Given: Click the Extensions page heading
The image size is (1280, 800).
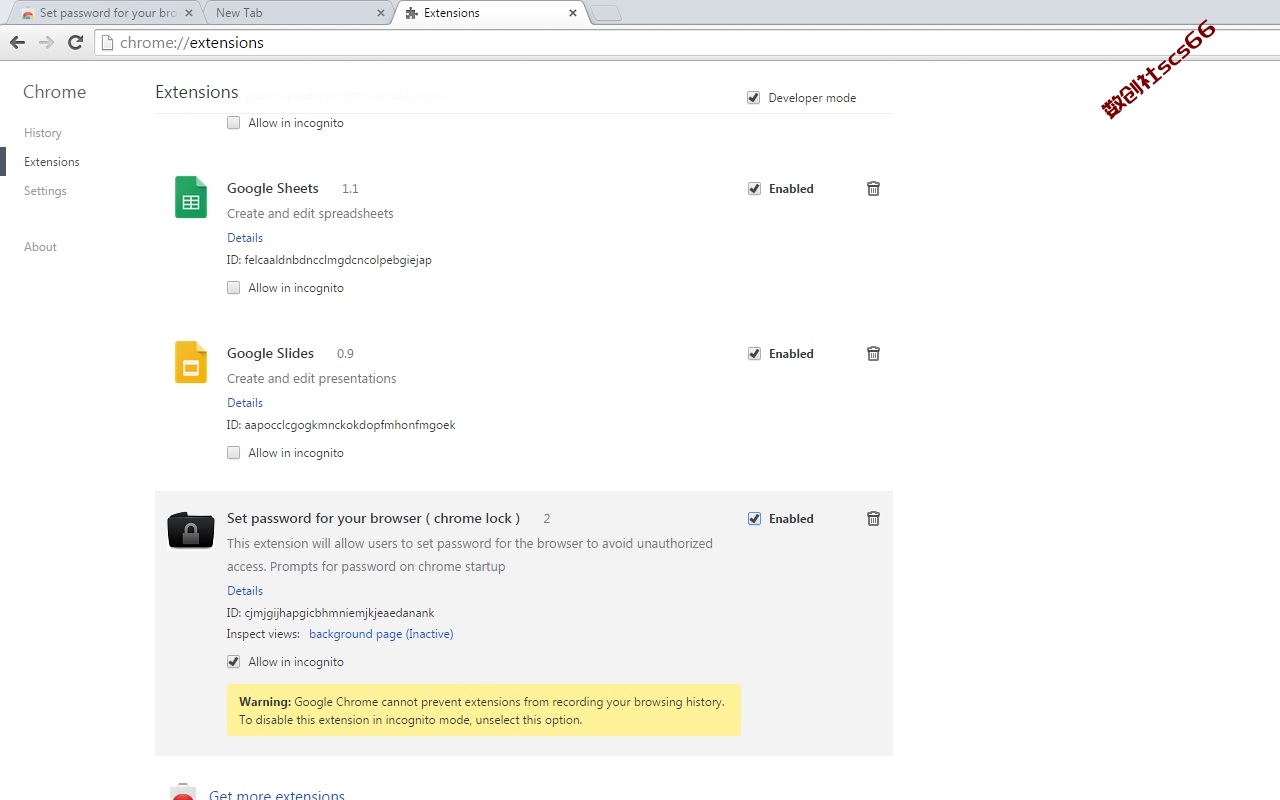Looking at the screenshot, I should click(197, 91).
